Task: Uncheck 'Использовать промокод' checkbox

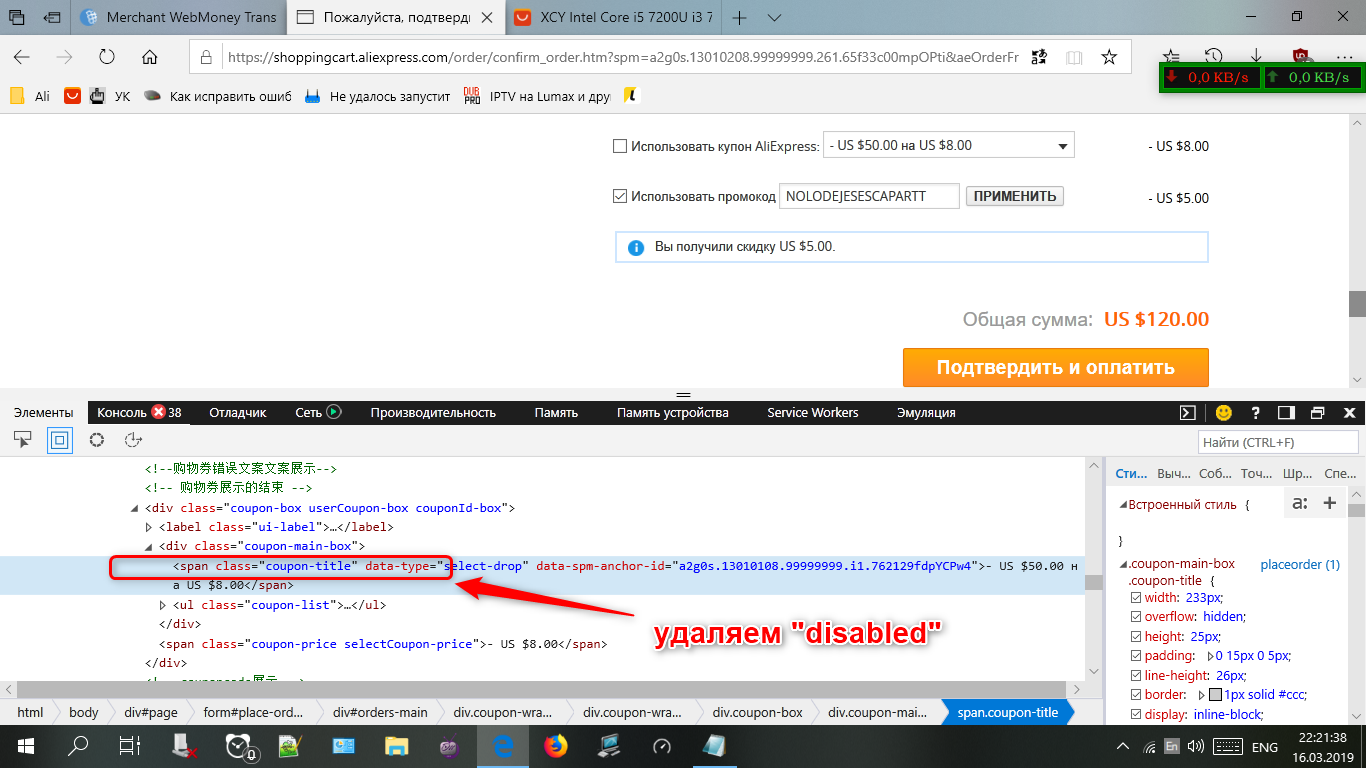Action: pos(619,196)
